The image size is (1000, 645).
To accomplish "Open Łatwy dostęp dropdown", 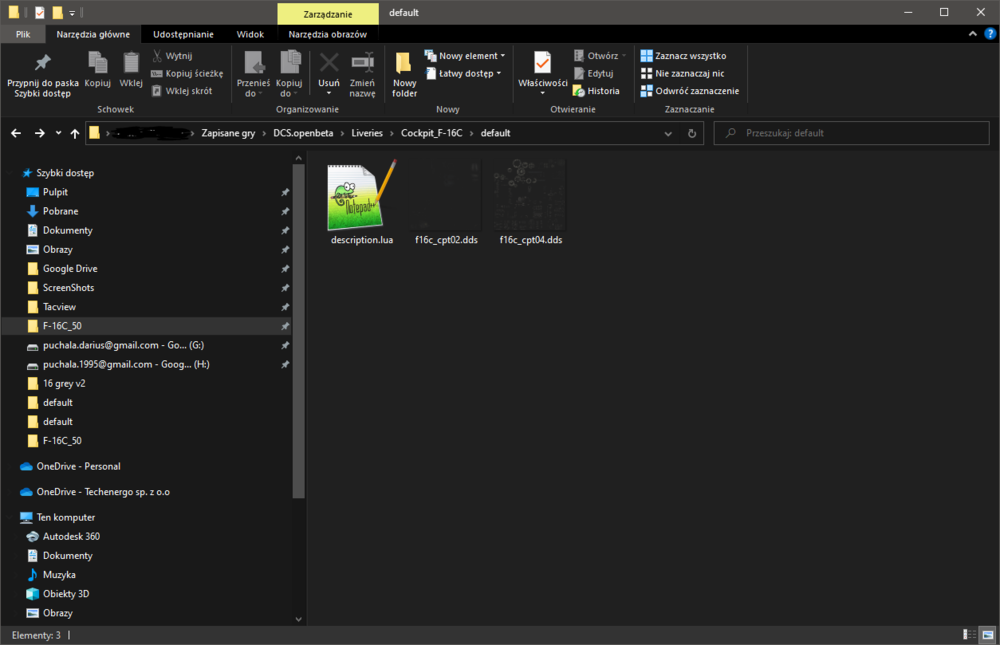I will (463, 73).
